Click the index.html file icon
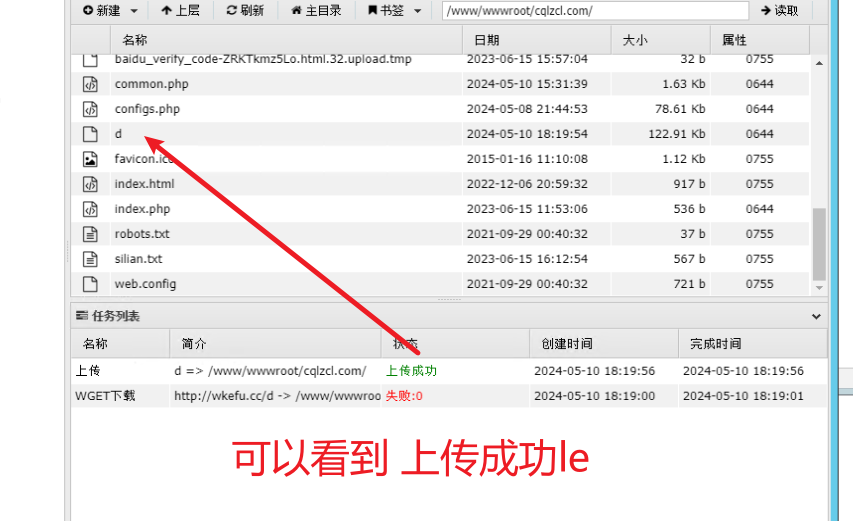Viewport: 853px width, 521px height. [90, 184]
